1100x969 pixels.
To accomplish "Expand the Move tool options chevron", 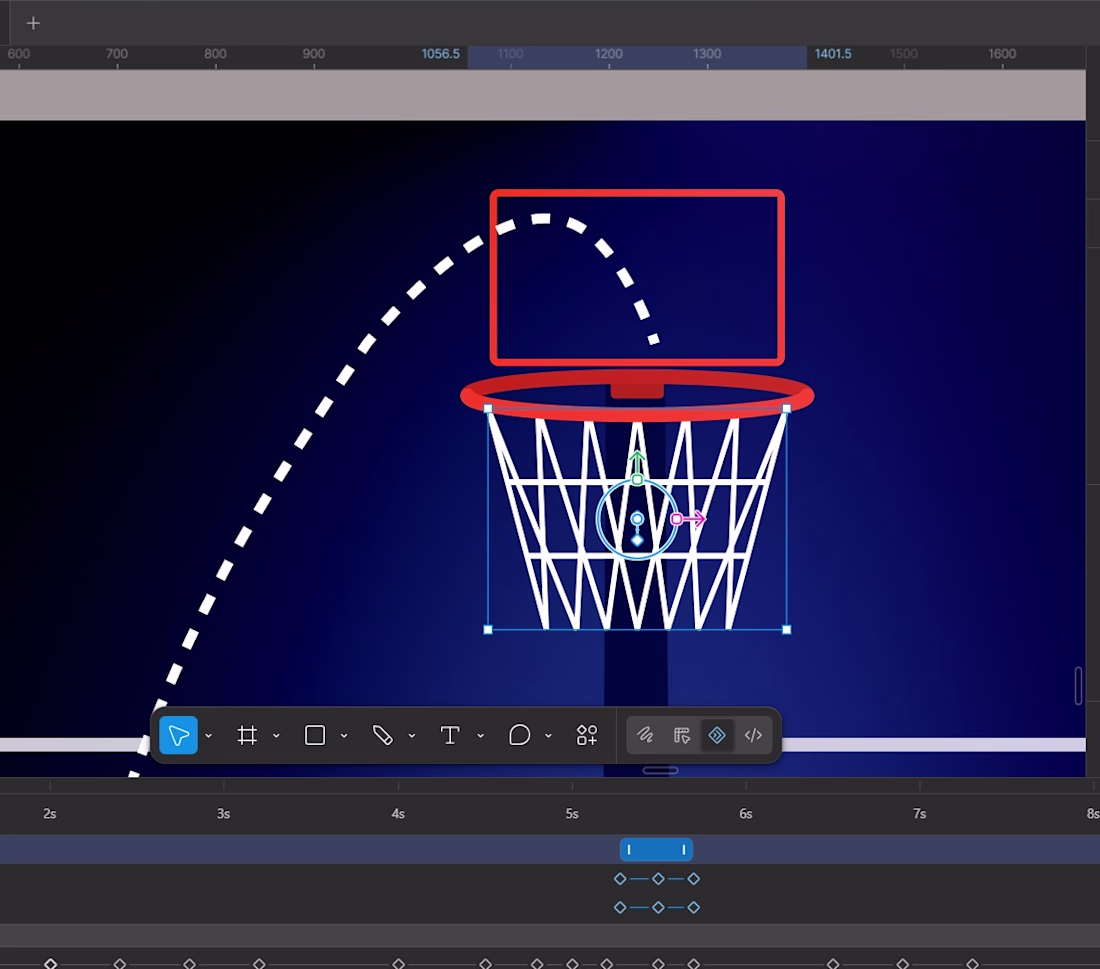I will pyautogui.click(x=208, y=736).
